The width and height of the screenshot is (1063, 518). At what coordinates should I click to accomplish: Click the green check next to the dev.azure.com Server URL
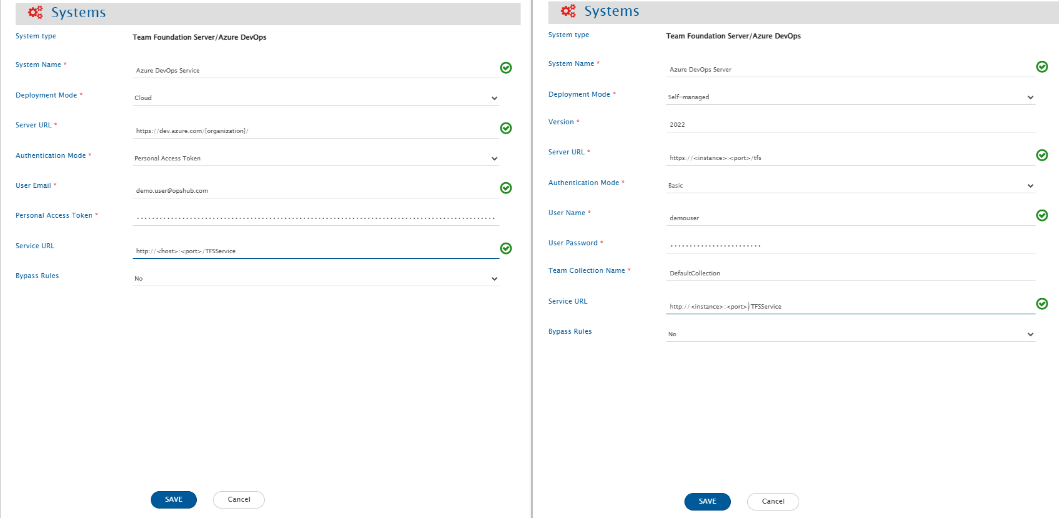(x=506, y=128)
